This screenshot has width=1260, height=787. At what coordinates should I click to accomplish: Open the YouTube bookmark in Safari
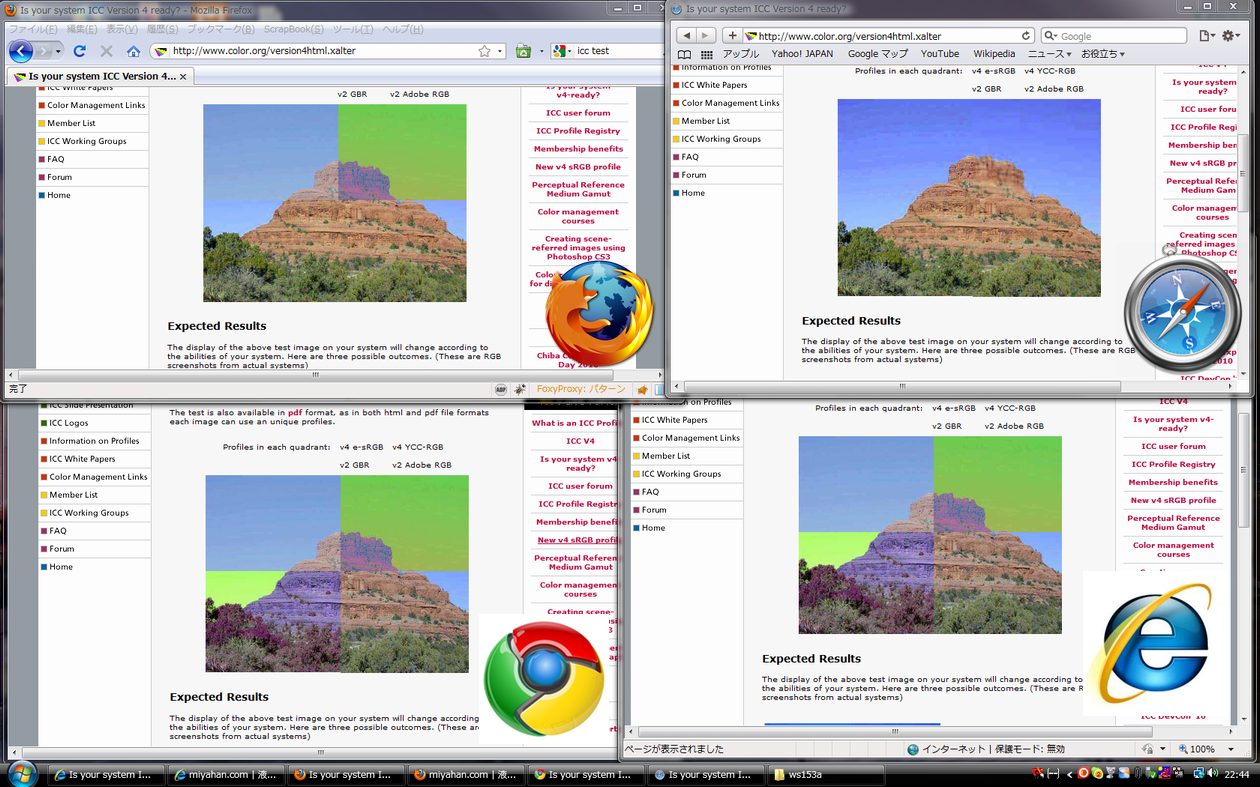click(940, 54)
